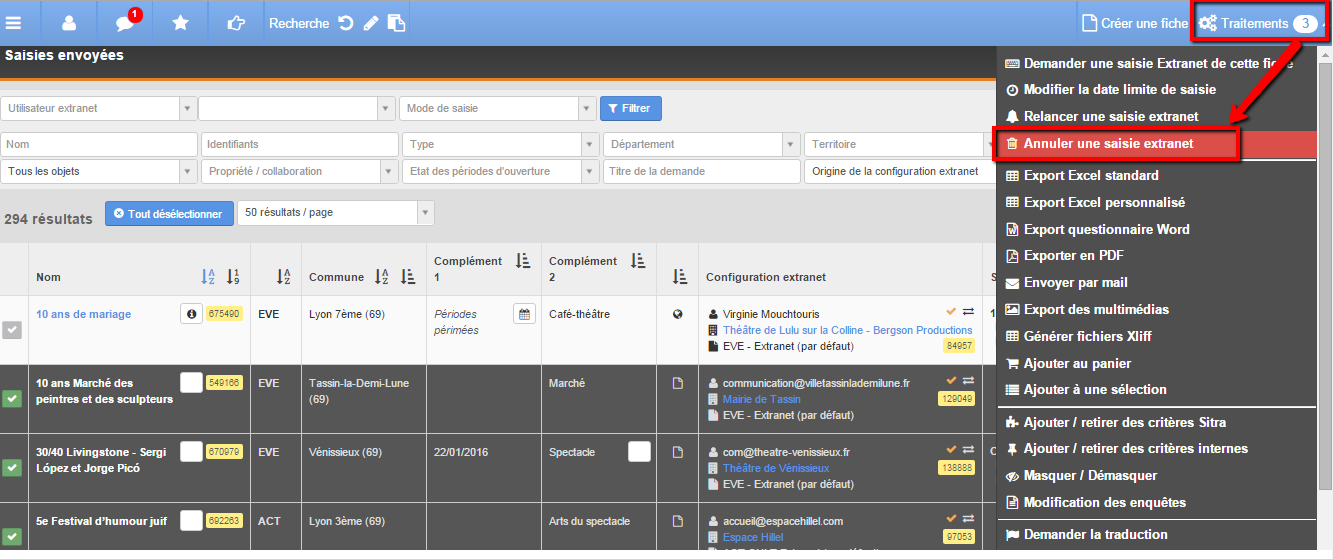Viewport: 1333px width, 559px height.
Task: Open the messages notification bubble icon
Action: pos(125,23)
